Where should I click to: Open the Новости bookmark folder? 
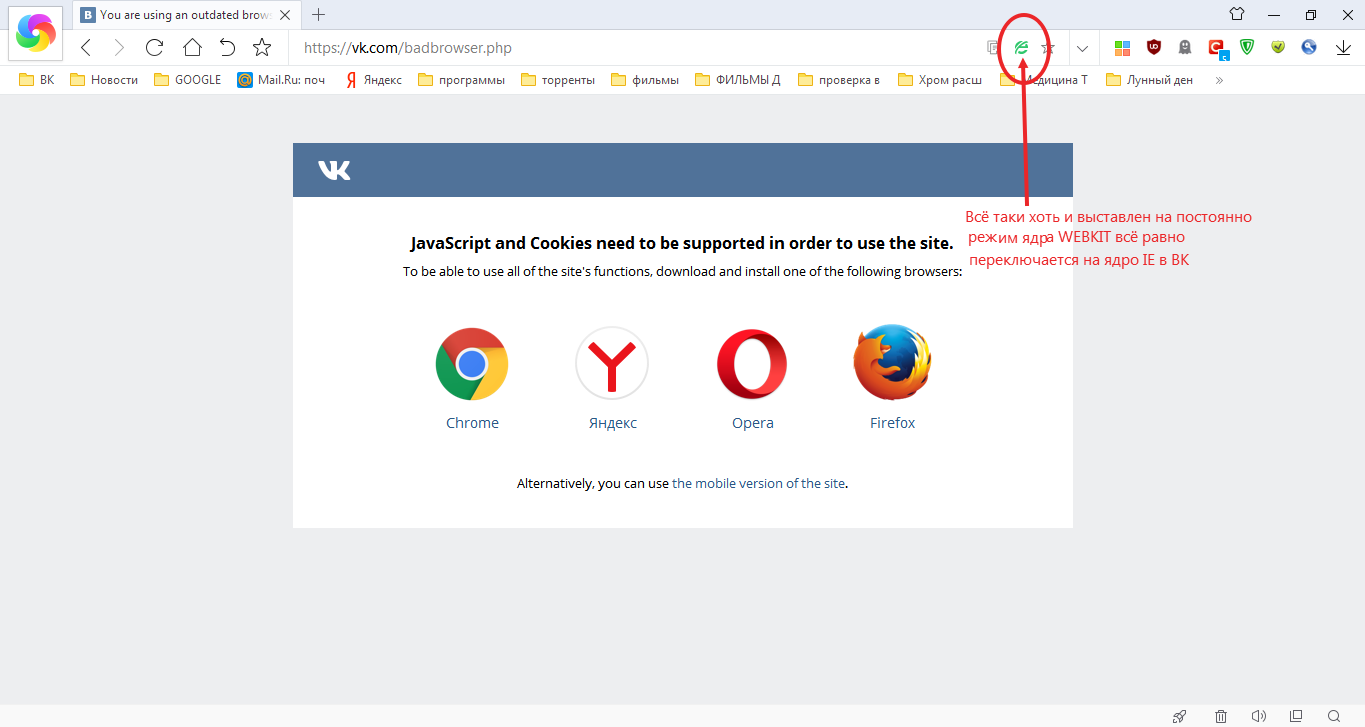pos(104,80)
